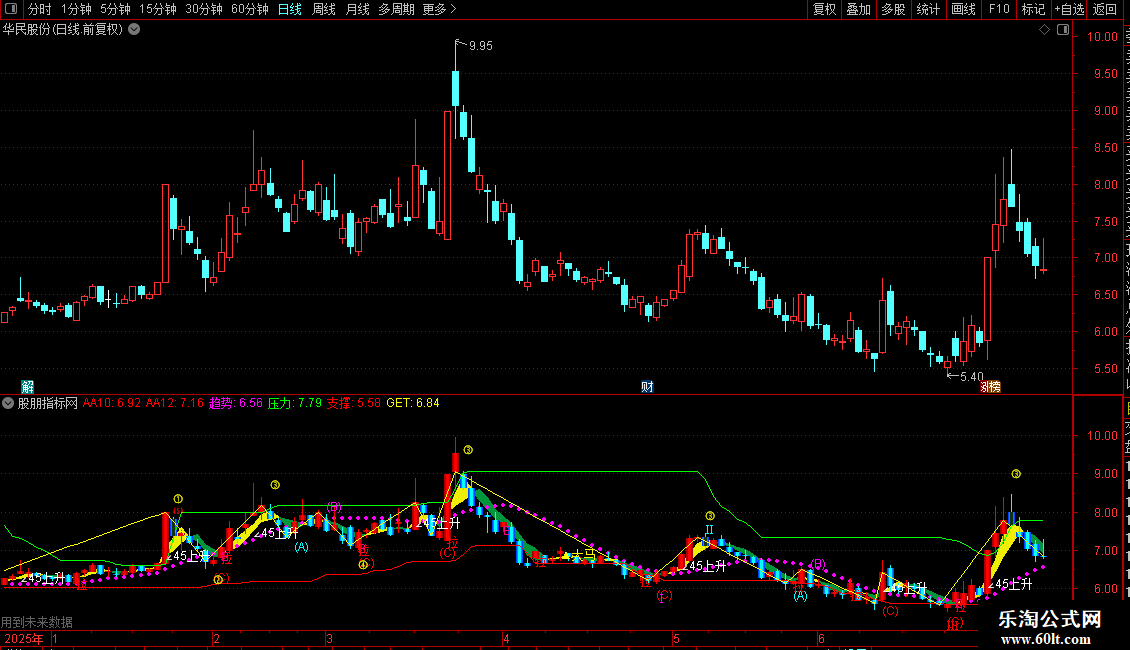Click the 5.40 low price label
Viewport: 1130px width, 650px height.
(x=971, y=376)
